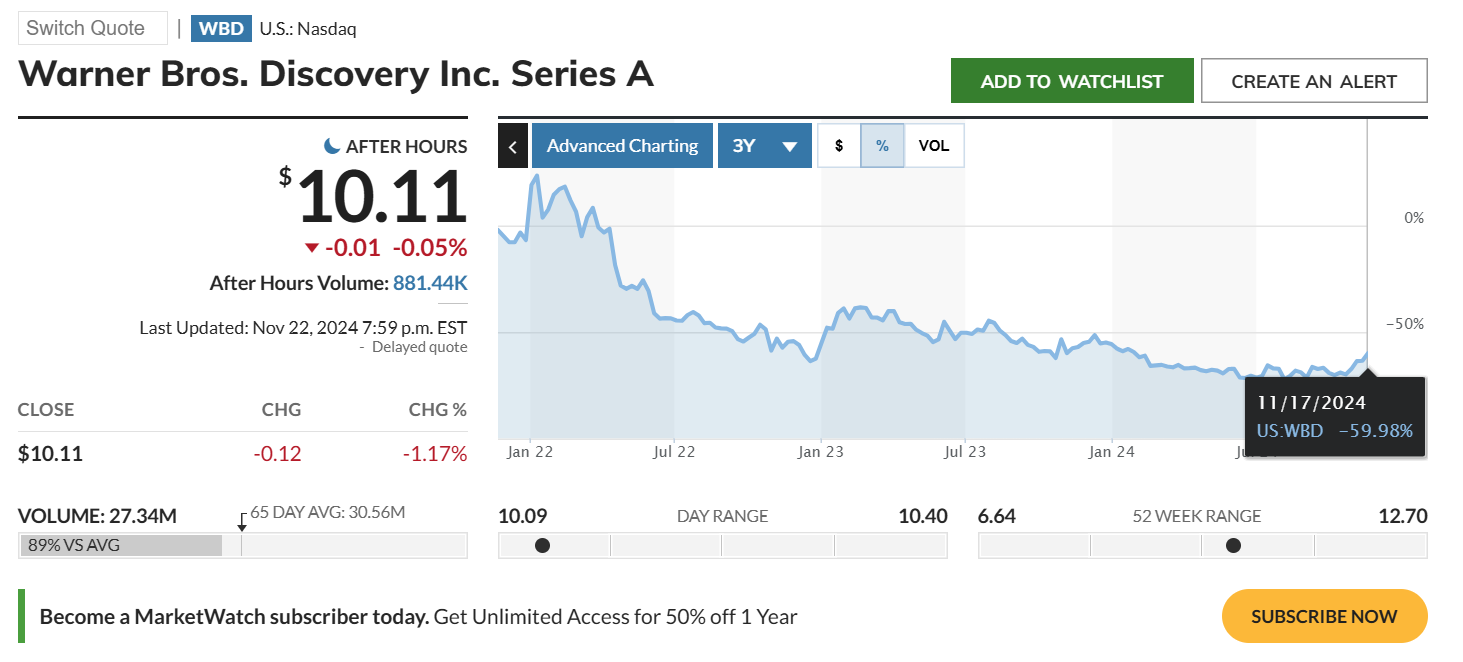The height and width of the screenshot is (662, 1463).
Task: Click the after hours moon icon
Action: (x=332, y=146)
